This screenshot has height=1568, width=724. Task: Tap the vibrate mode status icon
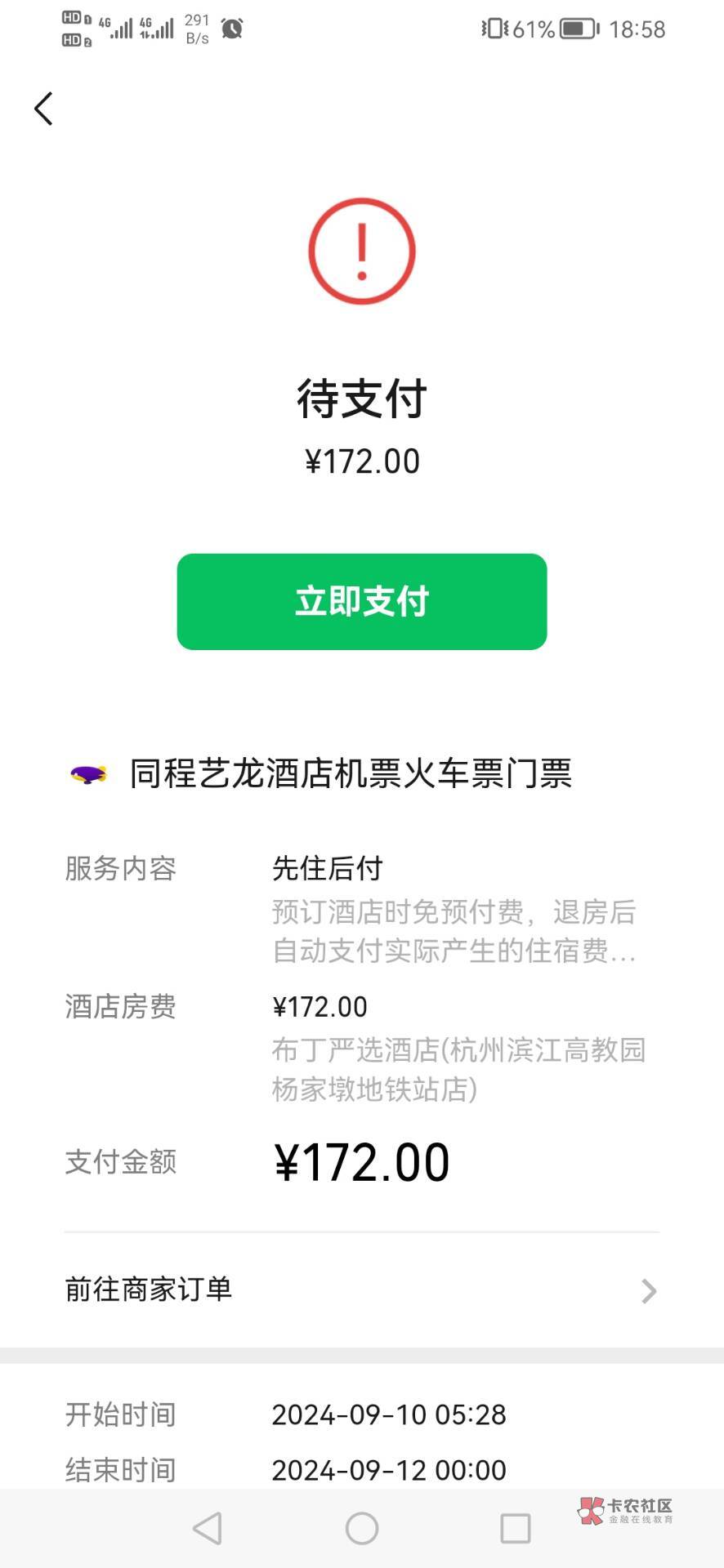pyautogui.click(x=494, y=29)
